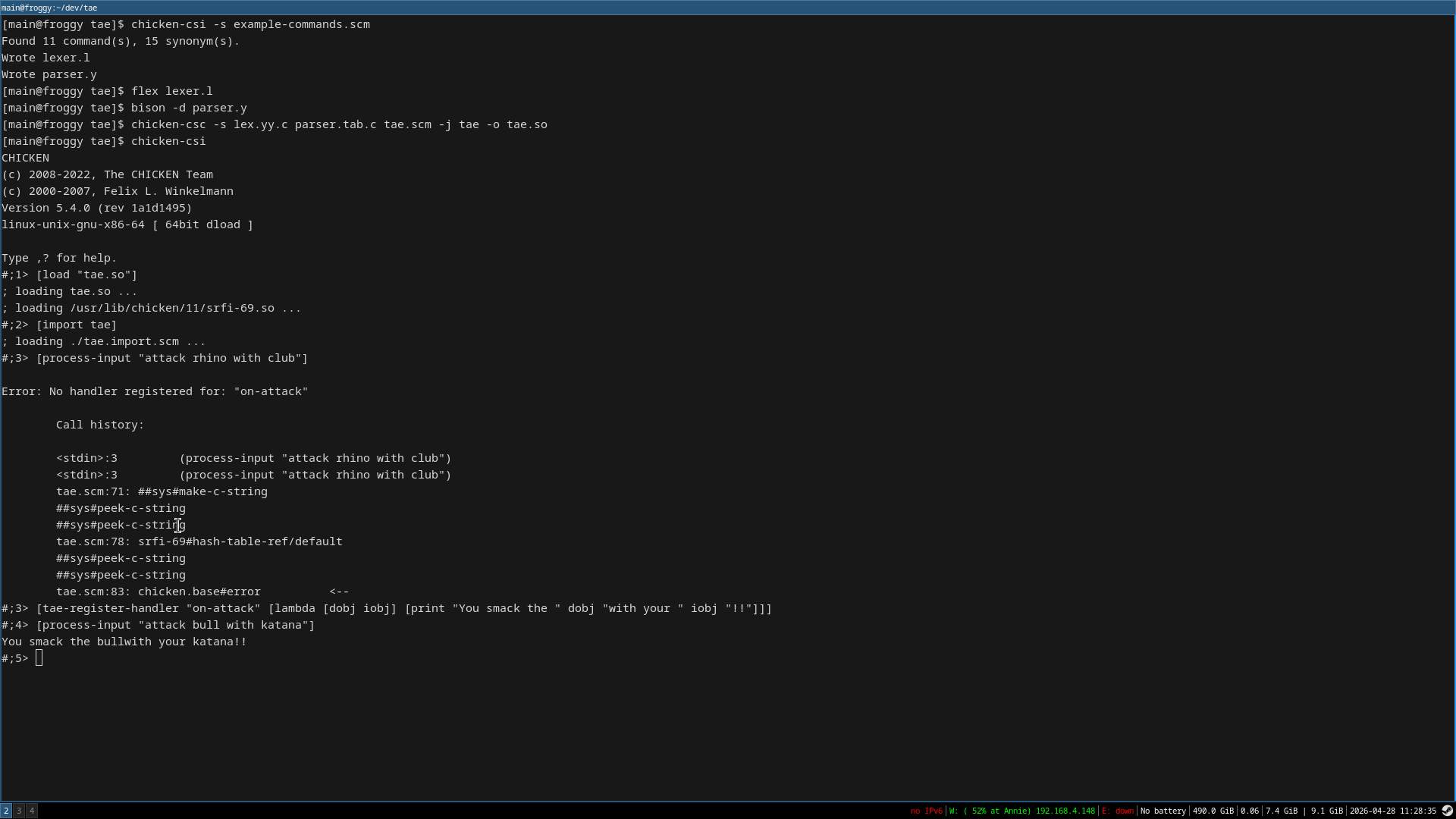Viewport: 1456px width, 819px height.
Task: Click the date and time clock
Action: [x=1392, y=811]
